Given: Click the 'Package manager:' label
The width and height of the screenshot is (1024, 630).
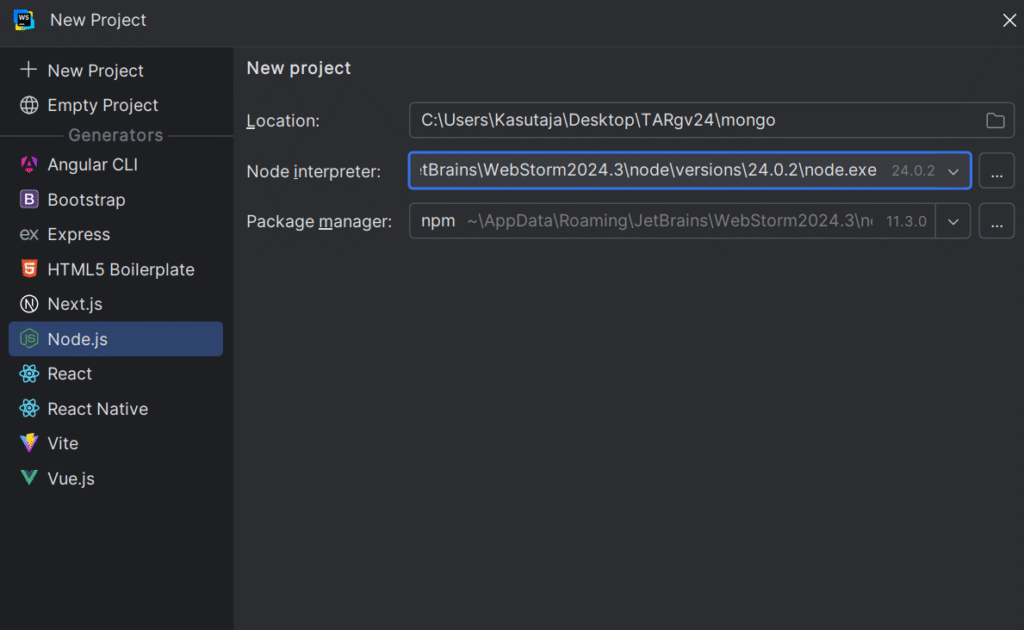Looking at the screenshot, I should [319, 221].
